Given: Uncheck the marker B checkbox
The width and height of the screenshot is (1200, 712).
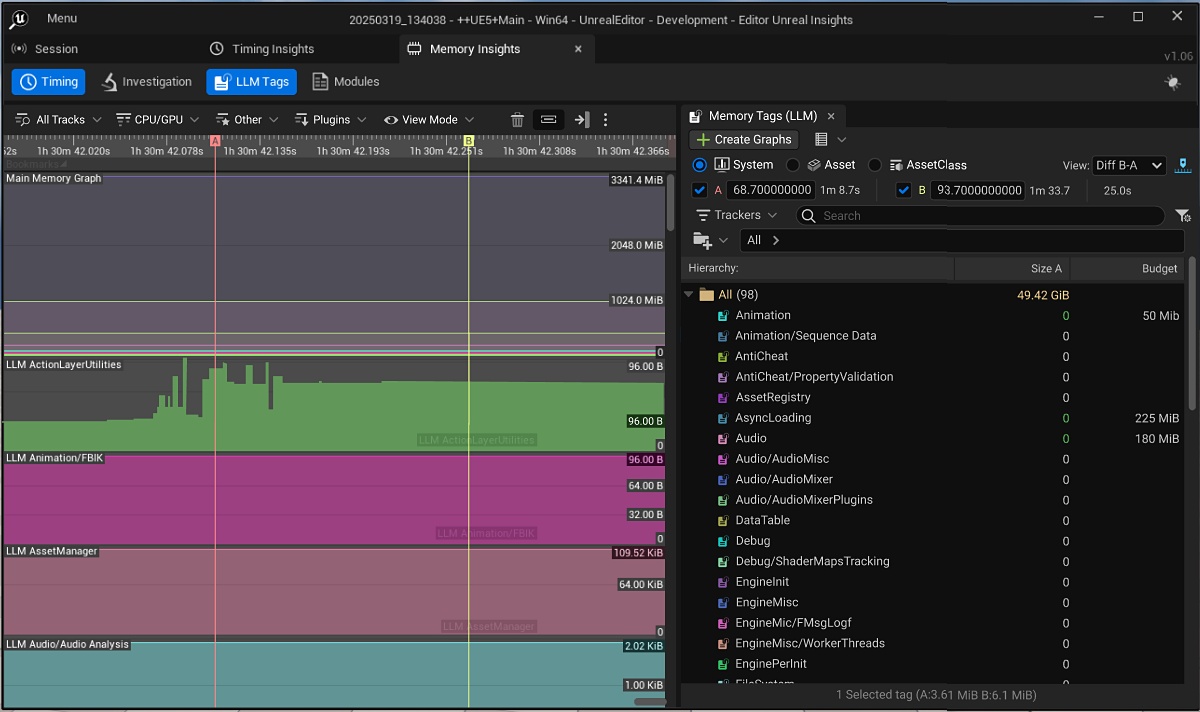Looking at the screenshot, I should [904, 190].
